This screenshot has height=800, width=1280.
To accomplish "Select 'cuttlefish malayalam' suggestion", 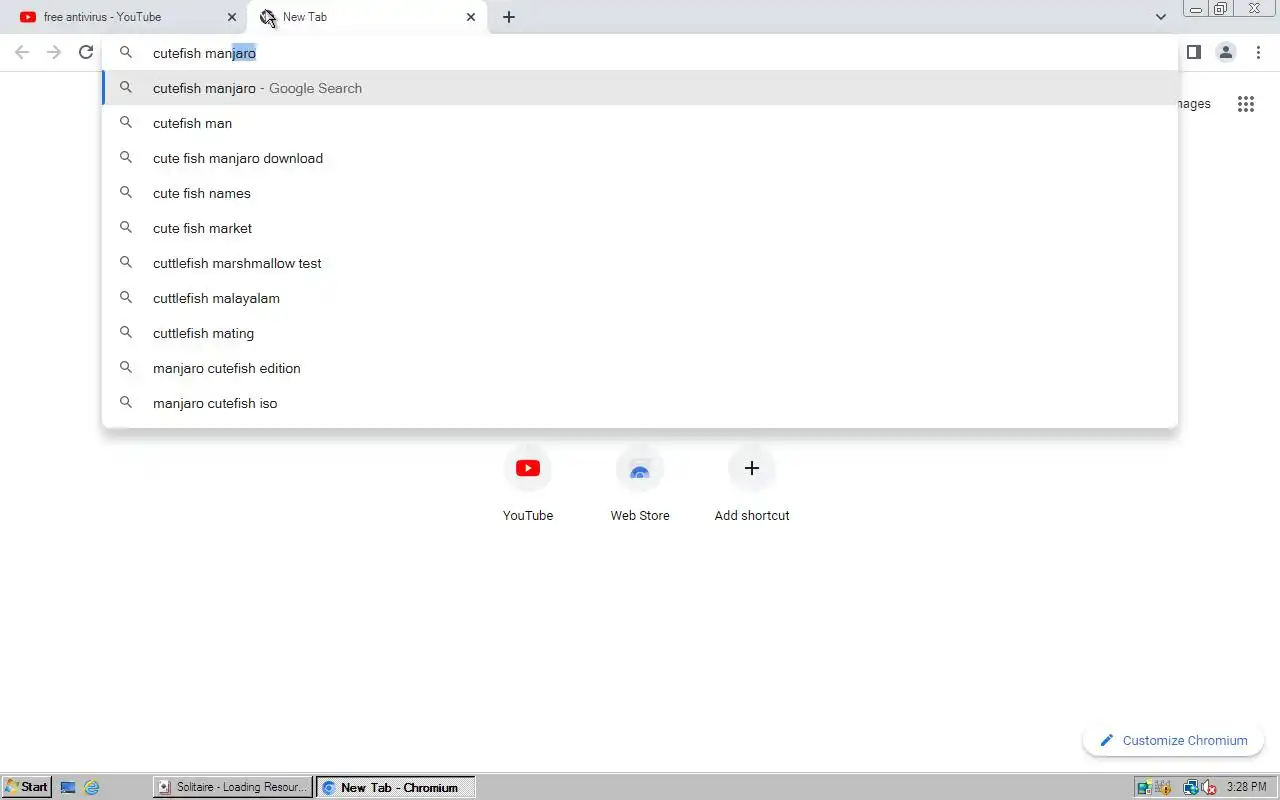I will click(640, 298).
